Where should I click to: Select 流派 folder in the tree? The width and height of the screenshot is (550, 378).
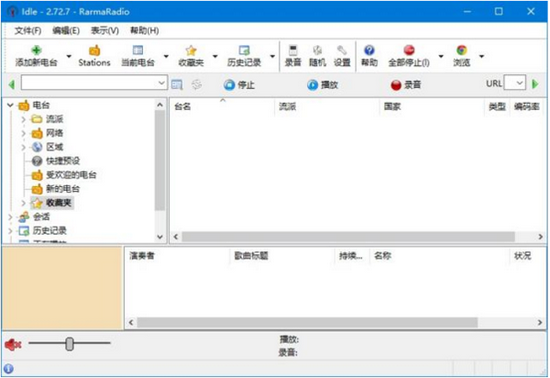pyautogui.click(x=54, y=119)
